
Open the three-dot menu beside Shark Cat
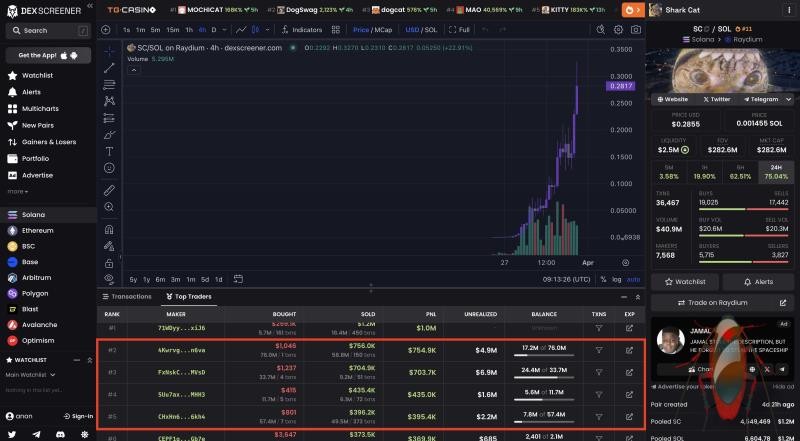(790, 10)
